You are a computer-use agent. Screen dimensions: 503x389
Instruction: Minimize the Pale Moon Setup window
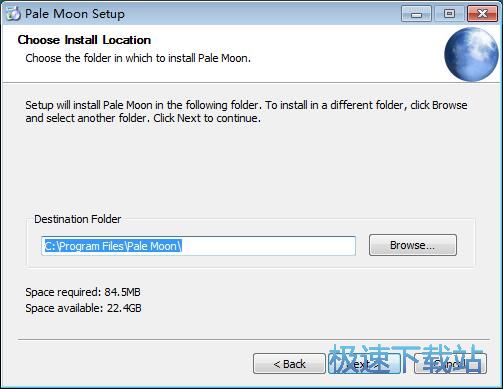click(416, 14)
